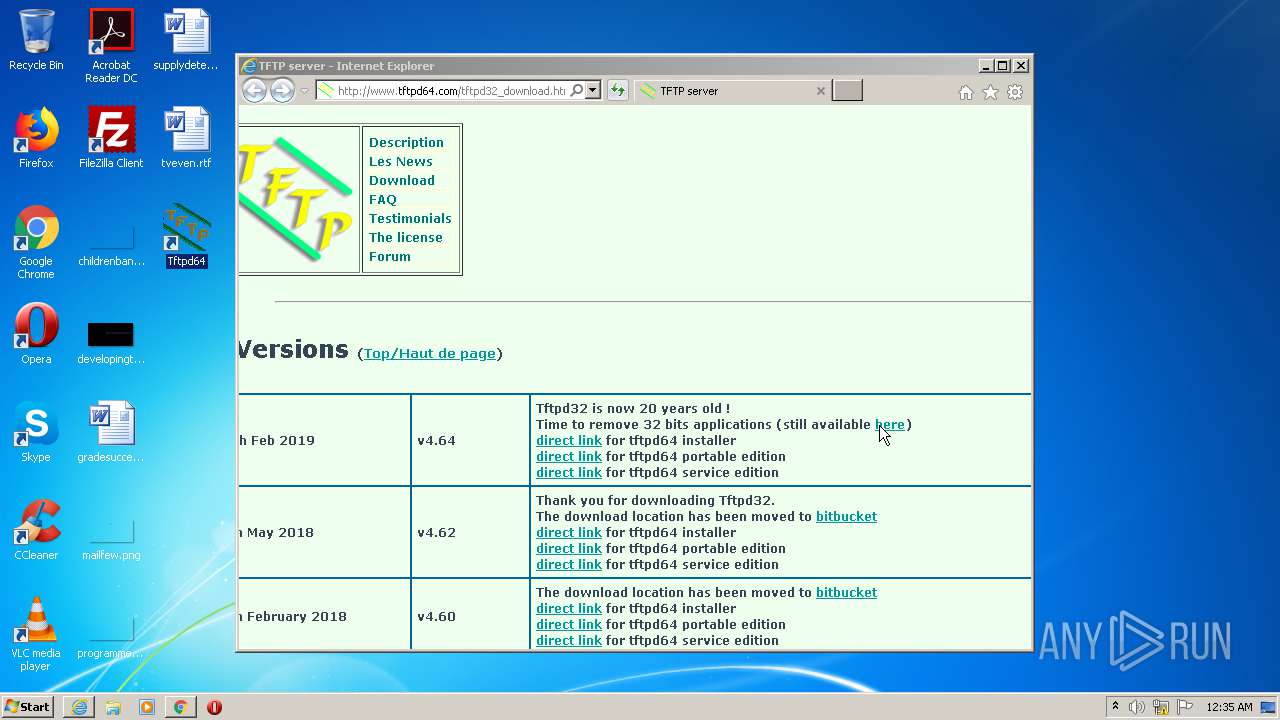
Task: Open VLC media player shortcut
Action: 36,634
